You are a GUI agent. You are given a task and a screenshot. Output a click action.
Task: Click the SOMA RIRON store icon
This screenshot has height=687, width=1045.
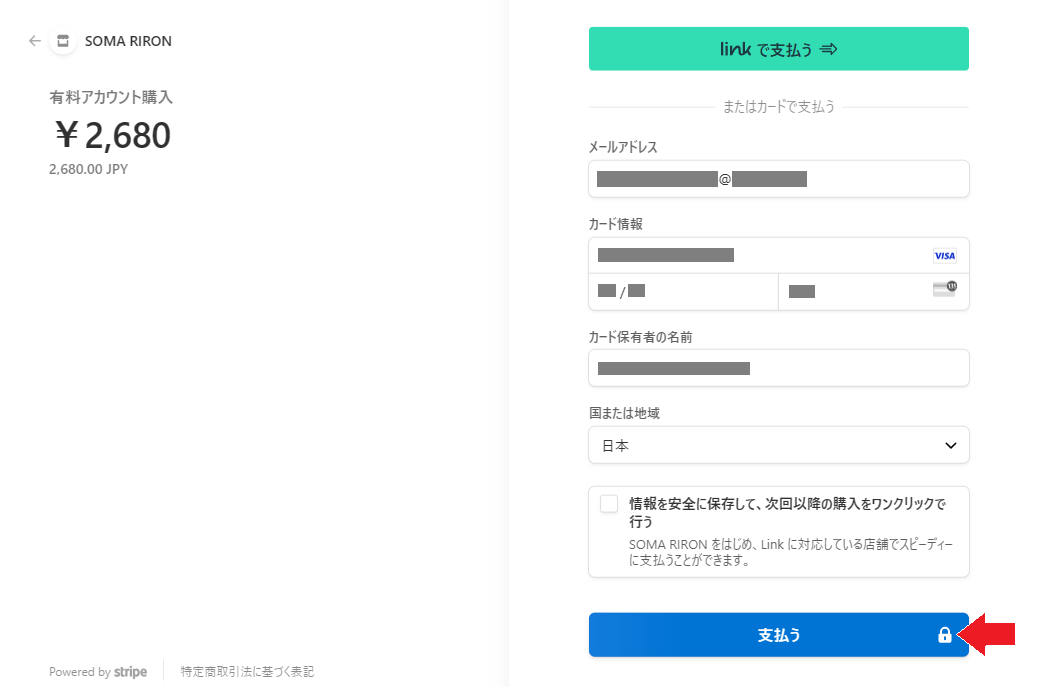click(63, 41)
